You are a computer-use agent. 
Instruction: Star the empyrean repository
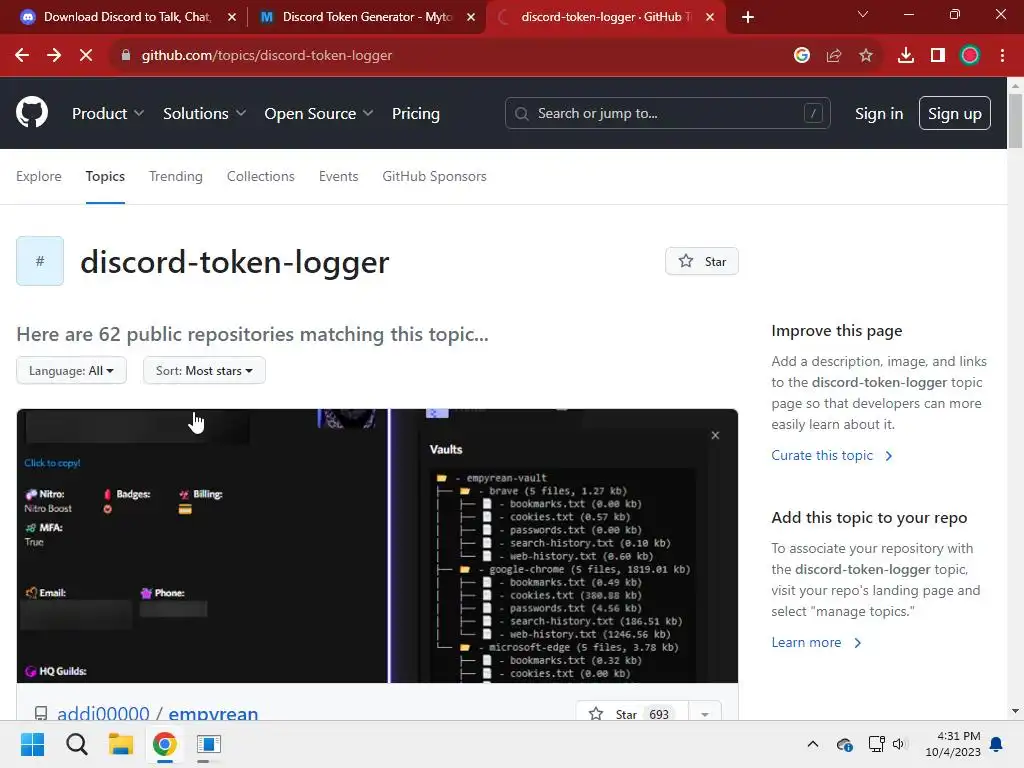coord(632,713)
